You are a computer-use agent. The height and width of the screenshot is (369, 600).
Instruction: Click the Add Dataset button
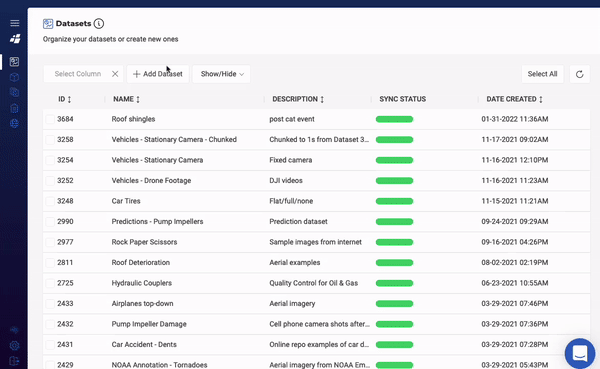[158, 74]
